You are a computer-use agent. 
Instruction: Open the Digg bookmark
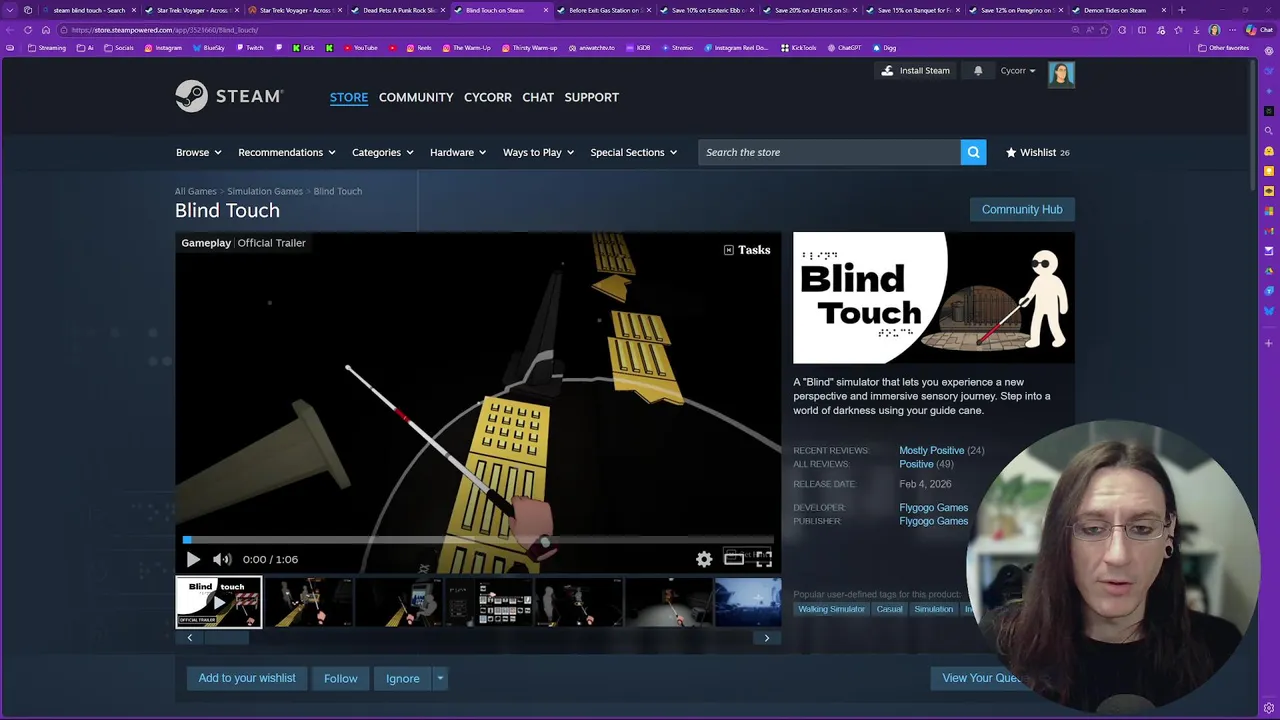884,48
